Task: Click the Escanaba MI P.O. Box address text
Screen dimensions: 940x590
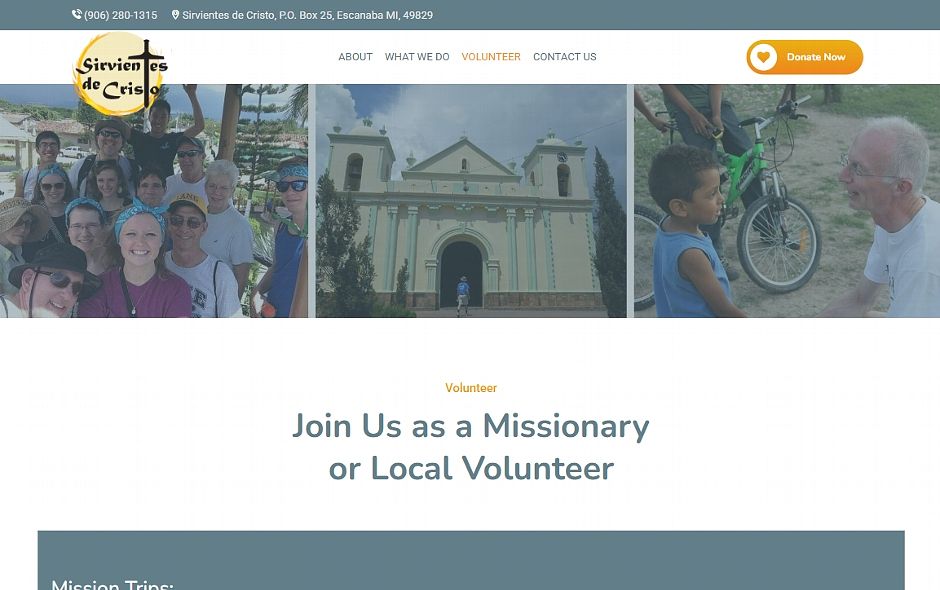Action: point(308,15)
